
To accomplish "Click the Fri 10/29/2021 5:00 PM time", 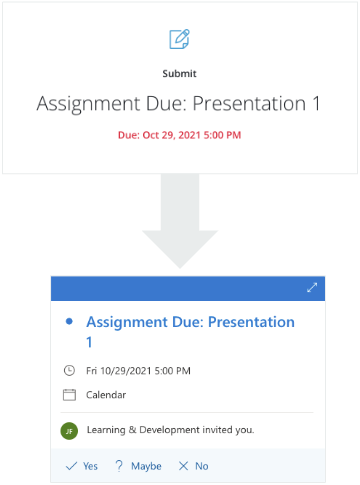I will [x=138, y=371].
